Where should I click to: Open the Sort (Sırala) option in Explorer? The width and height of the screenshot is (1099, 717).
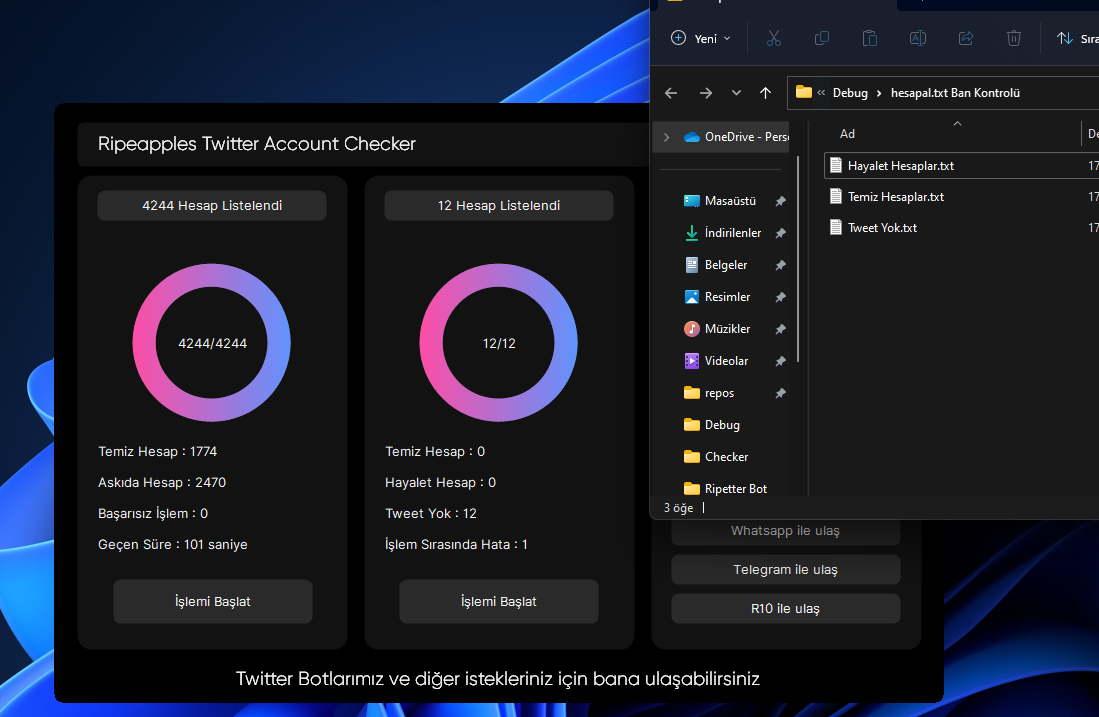(x=1077, y=39)
